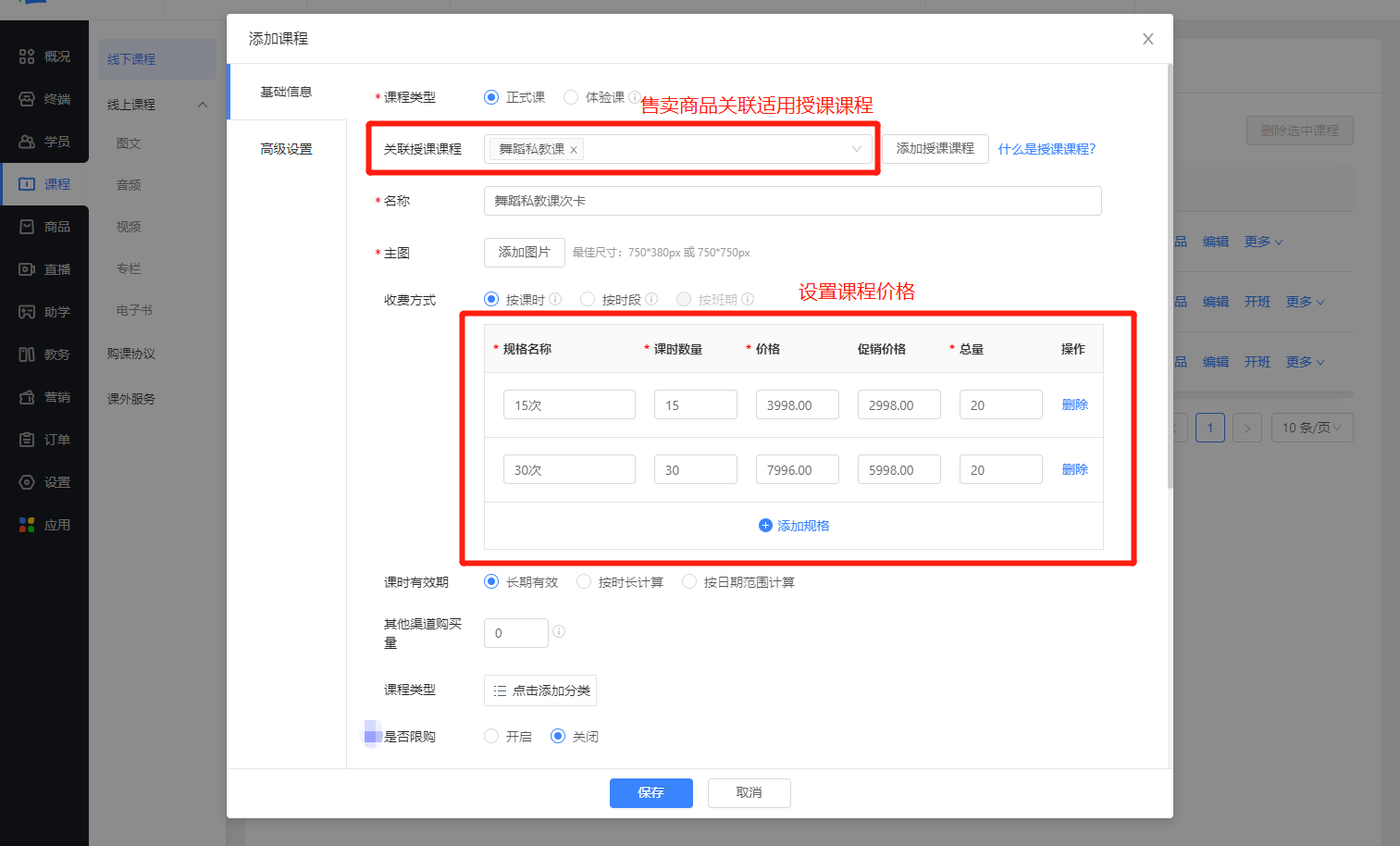Select 体验课 course type
1400x846 pixels.
coord(571,97)
